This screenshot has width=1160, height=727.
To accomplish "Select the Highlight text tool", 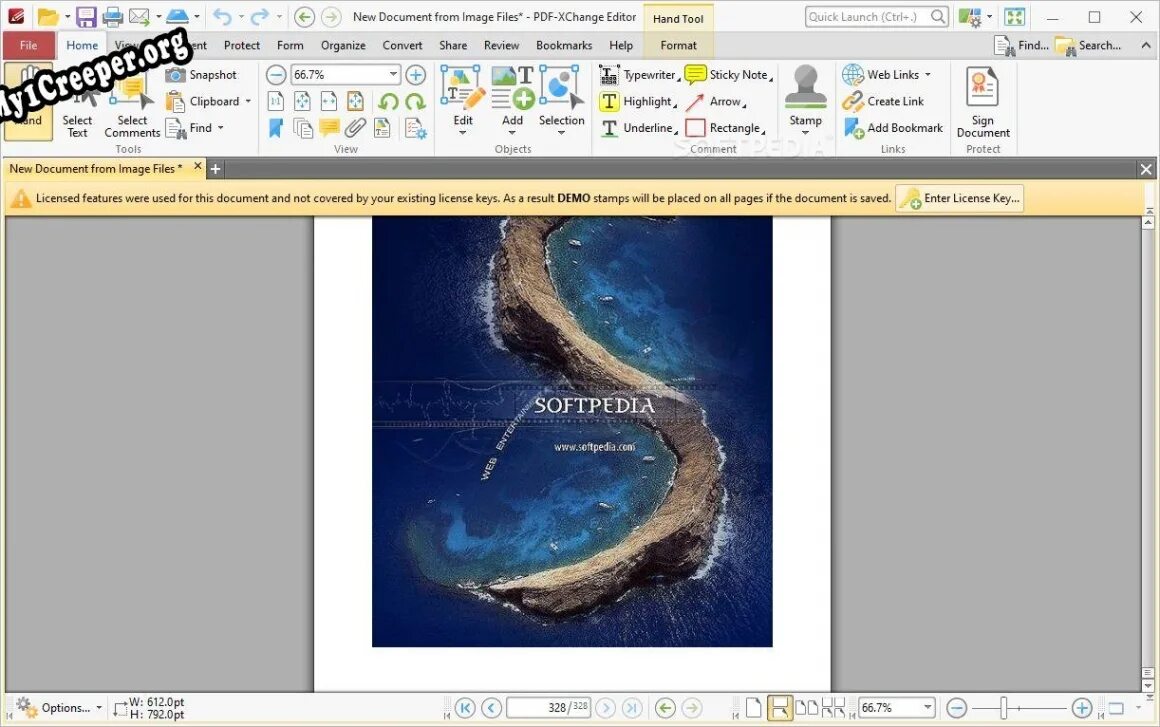I will click(x=637, y=101).
